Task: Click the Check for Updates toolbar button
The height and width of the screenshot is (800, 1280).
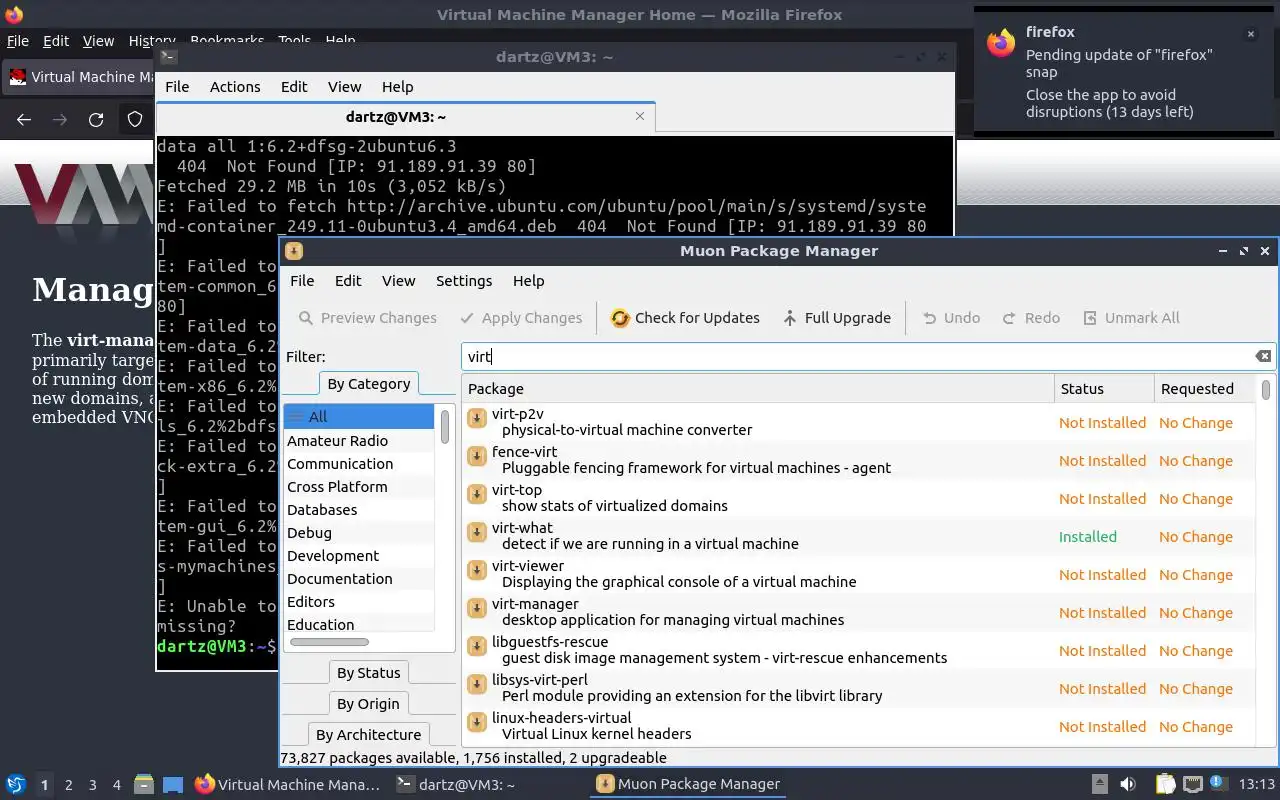Action: coord(685,318)
